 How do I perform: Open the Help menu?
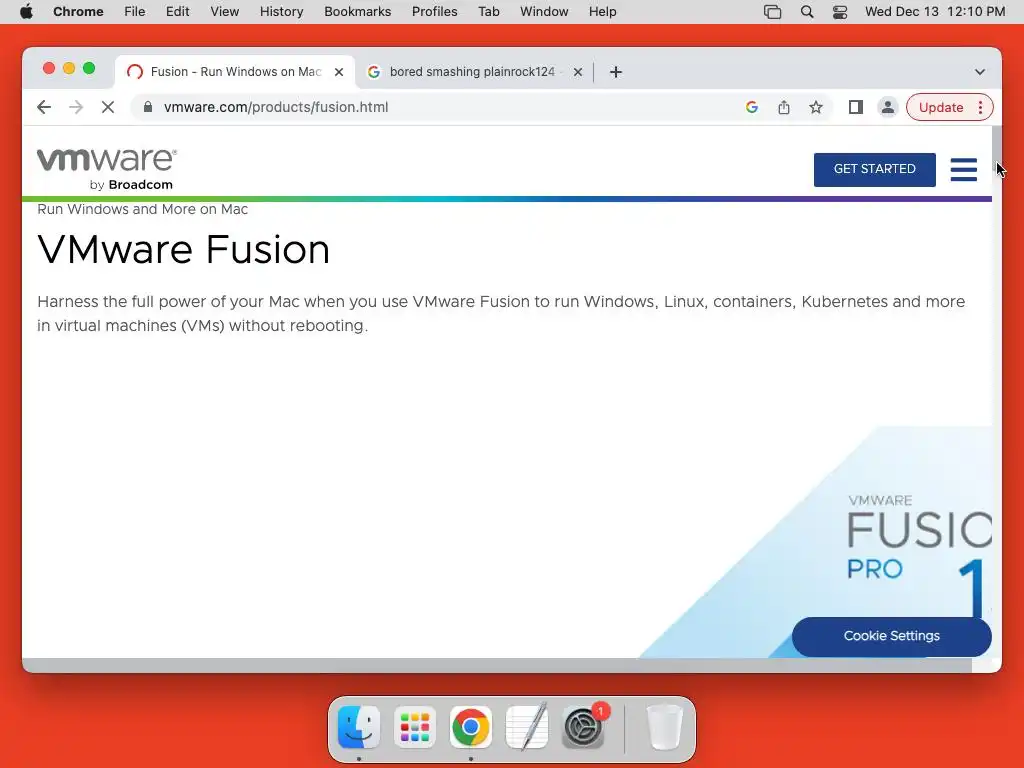pyautogui.click(x=602, y=12)
